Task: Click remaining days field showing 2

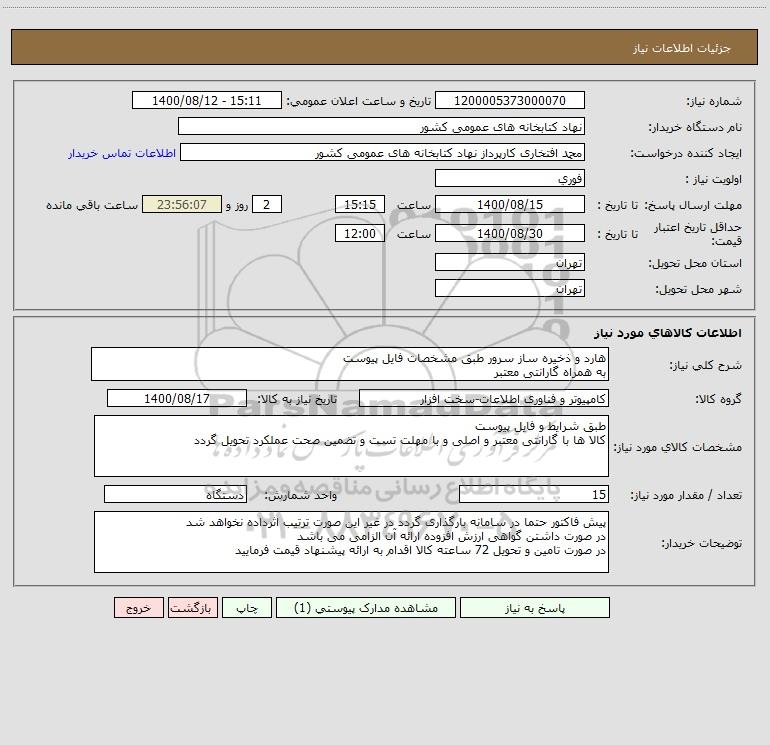Action: point(267,204)
